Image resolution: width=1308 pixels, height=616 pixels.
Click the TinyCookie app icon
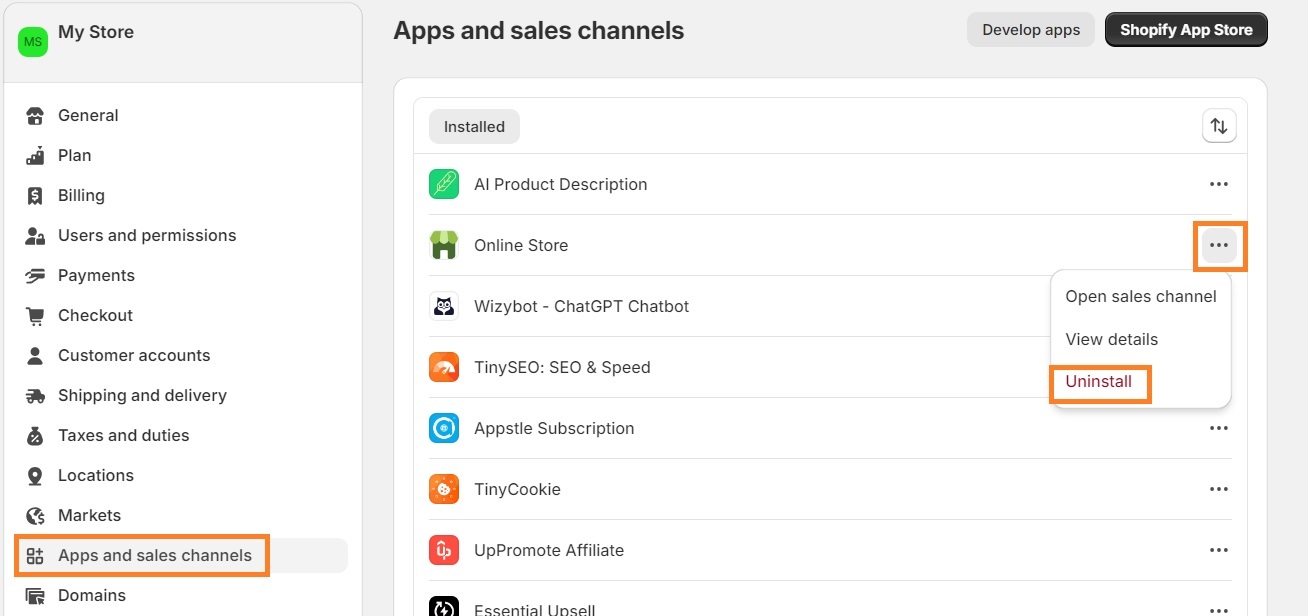443,489
